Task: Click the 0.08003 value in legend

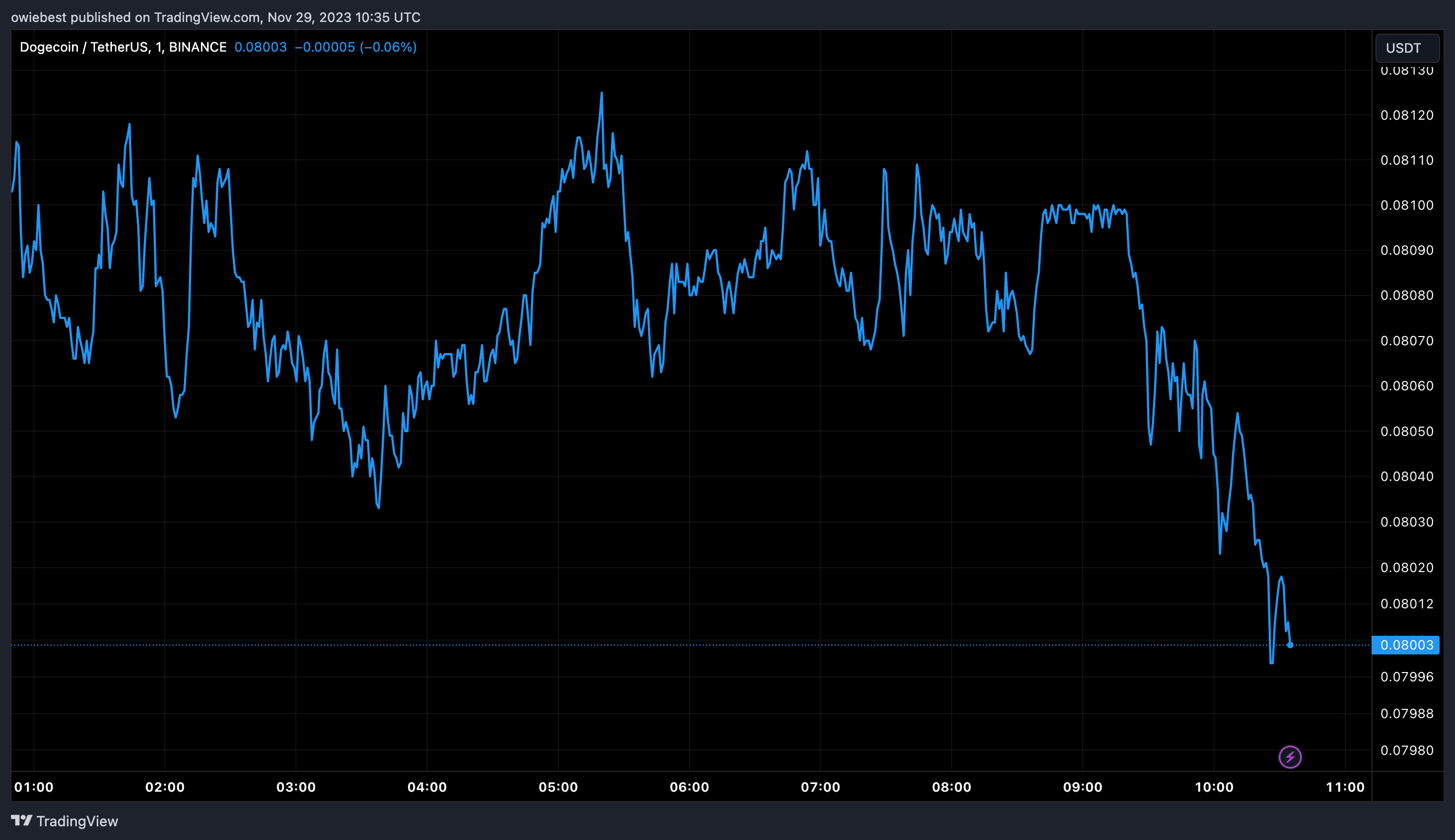Action: [x=260, y=47]
